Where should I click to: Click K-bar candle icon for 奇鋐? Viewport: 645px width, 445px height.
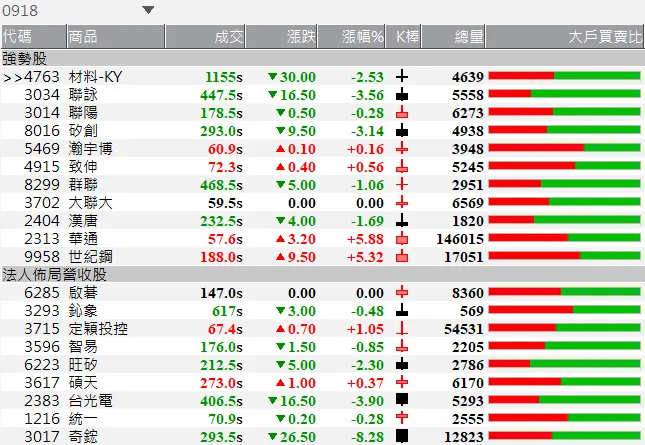pos(402,436)
